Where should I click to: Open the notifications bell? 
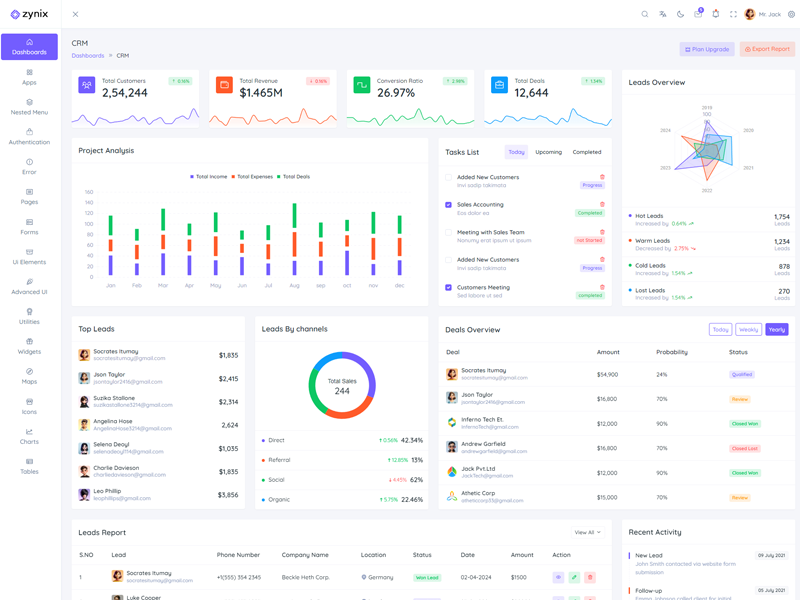click(716, 14)
